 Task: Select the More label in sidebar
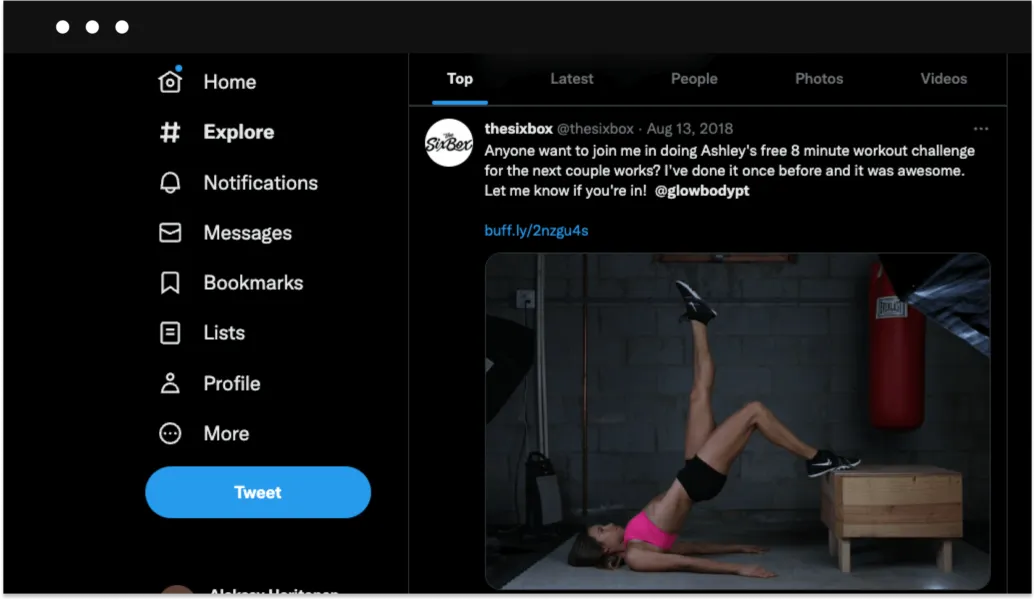tap(226, 434)
